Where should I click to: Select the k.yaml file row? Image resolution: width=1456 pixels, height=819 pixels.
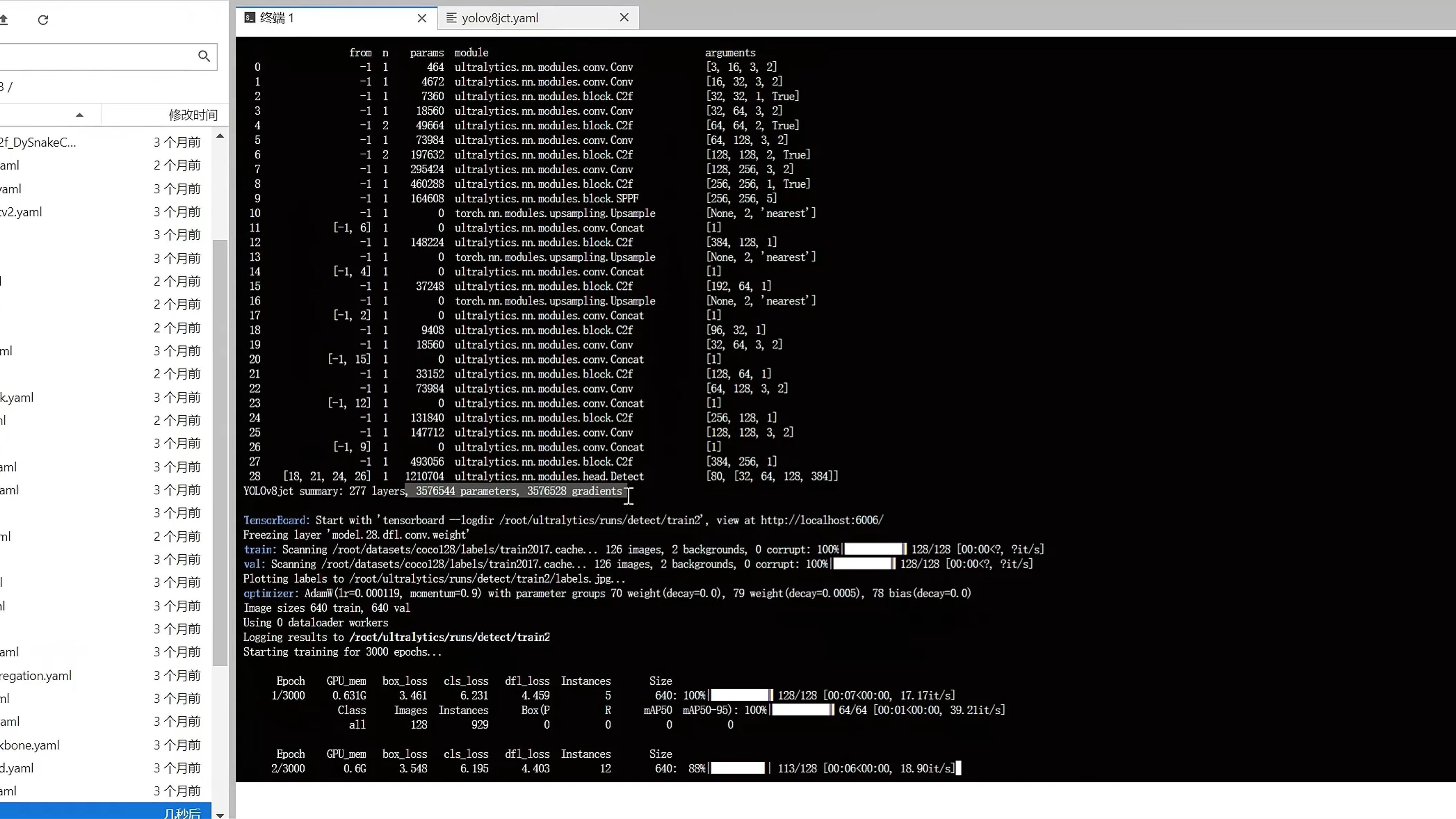[106, 397]
